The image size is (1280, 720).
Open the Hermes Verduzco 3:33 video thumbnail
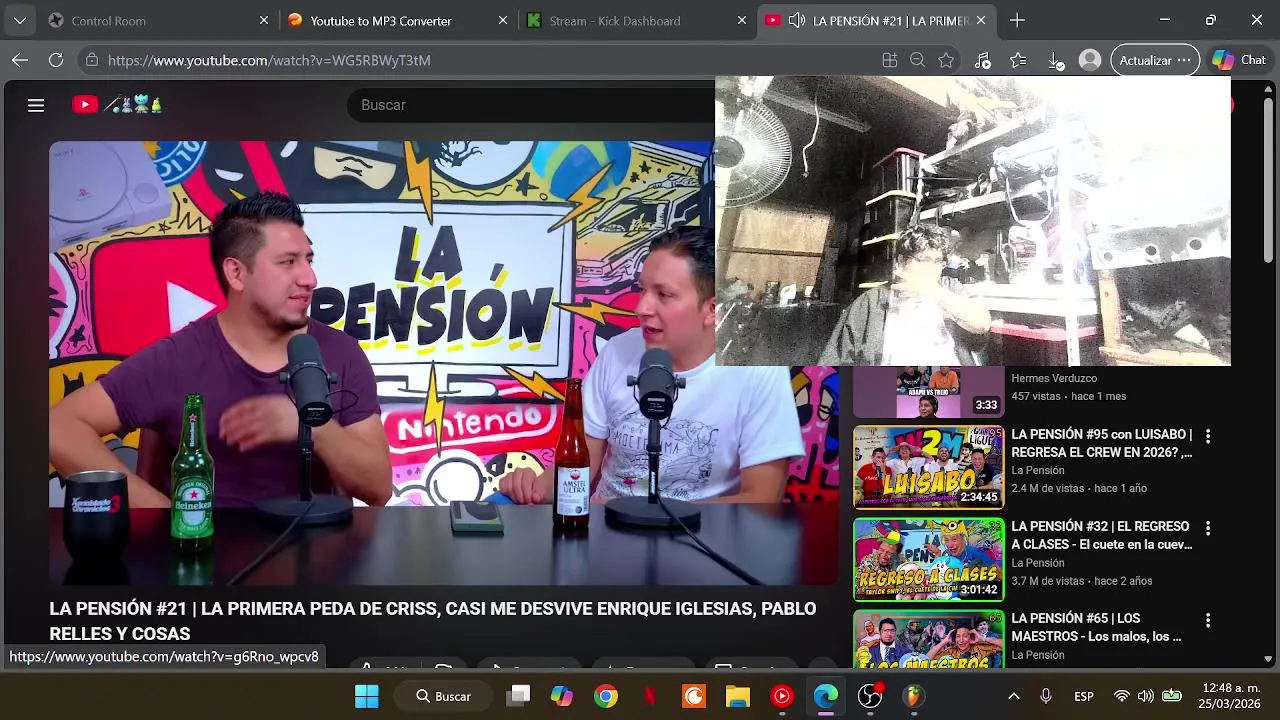coord(928,392)
